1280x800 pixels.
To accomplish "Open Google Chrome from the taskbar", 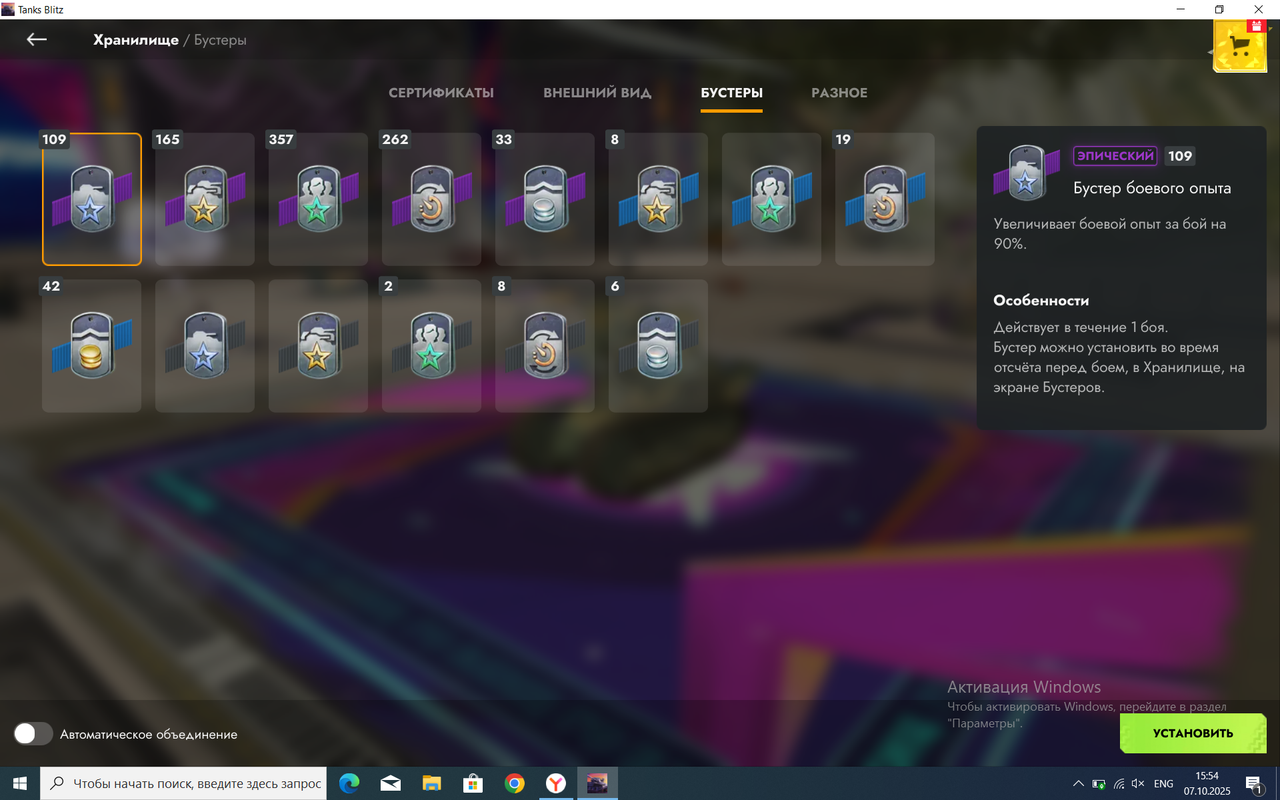I will tap(514, 784).
